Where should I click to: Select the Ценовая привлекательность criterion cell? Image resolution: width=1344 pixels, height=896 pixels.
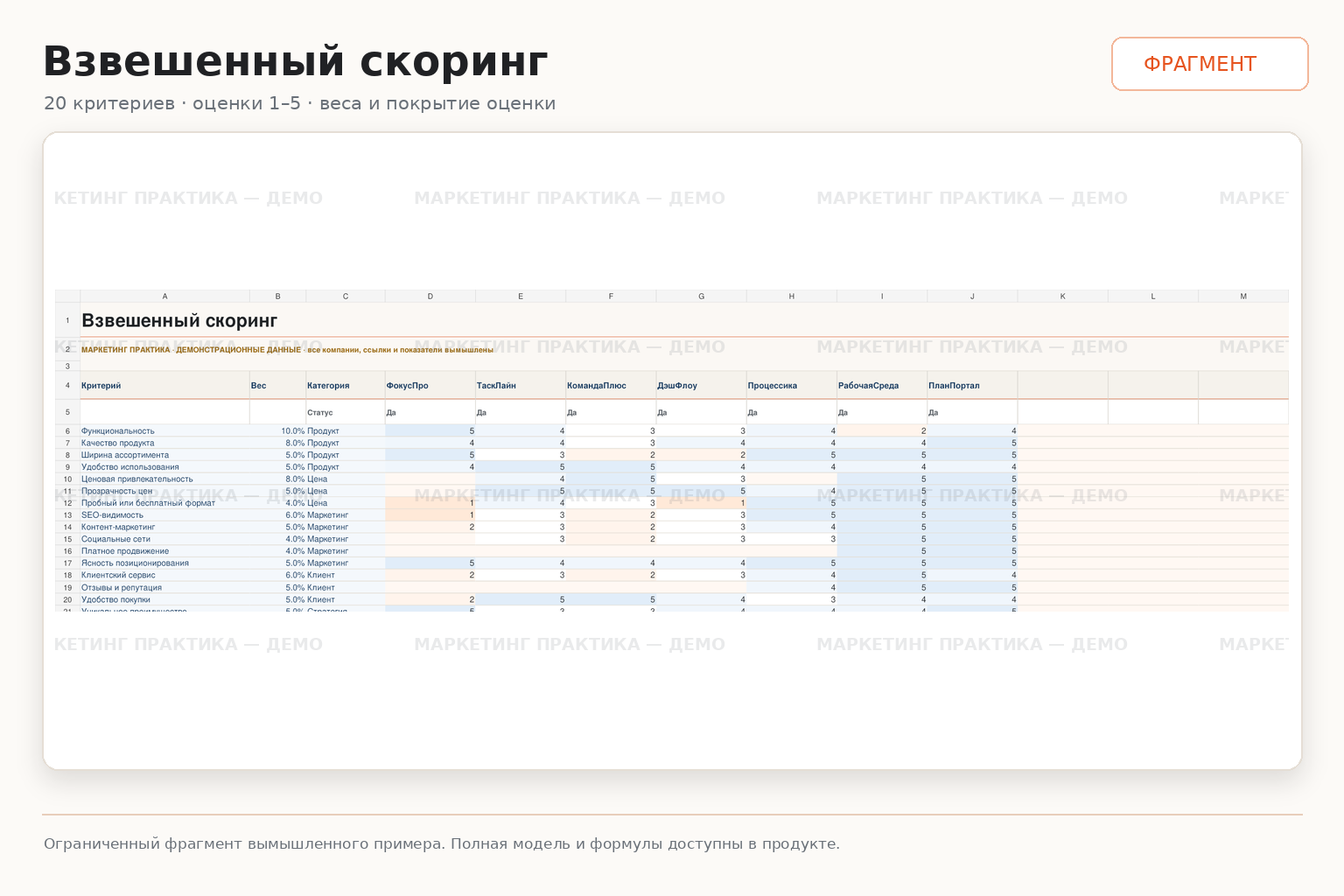(x=164, y=479)
